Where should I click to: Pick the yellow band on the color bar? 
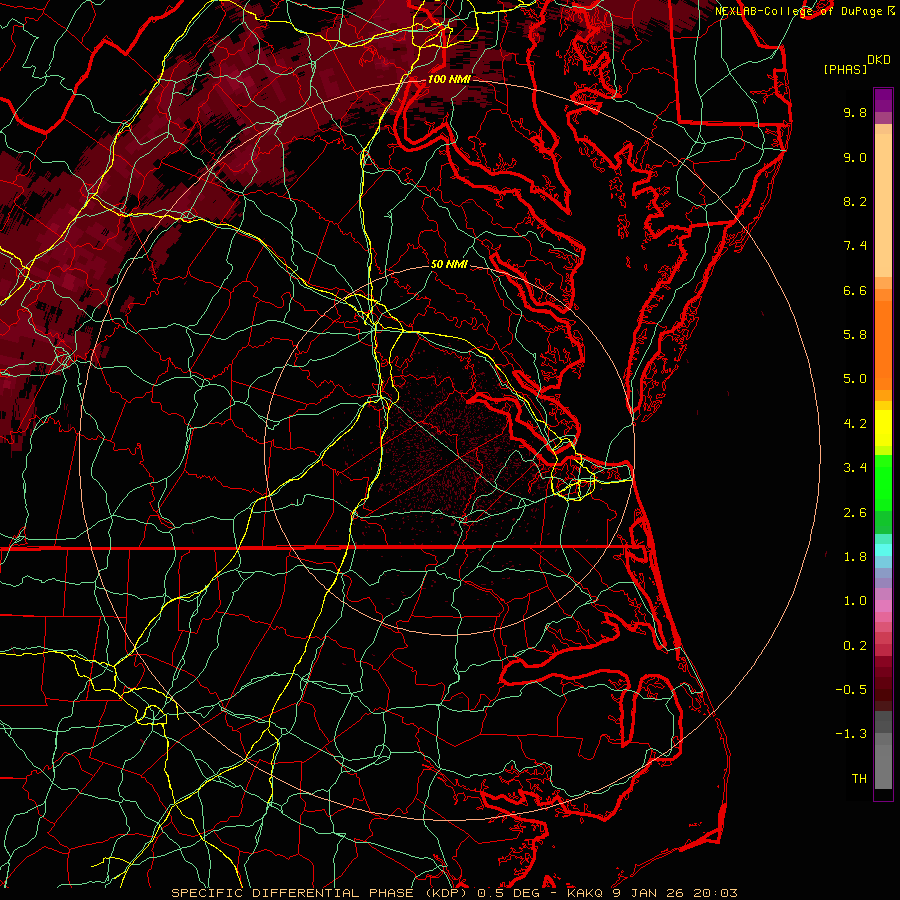pos(883,428)
